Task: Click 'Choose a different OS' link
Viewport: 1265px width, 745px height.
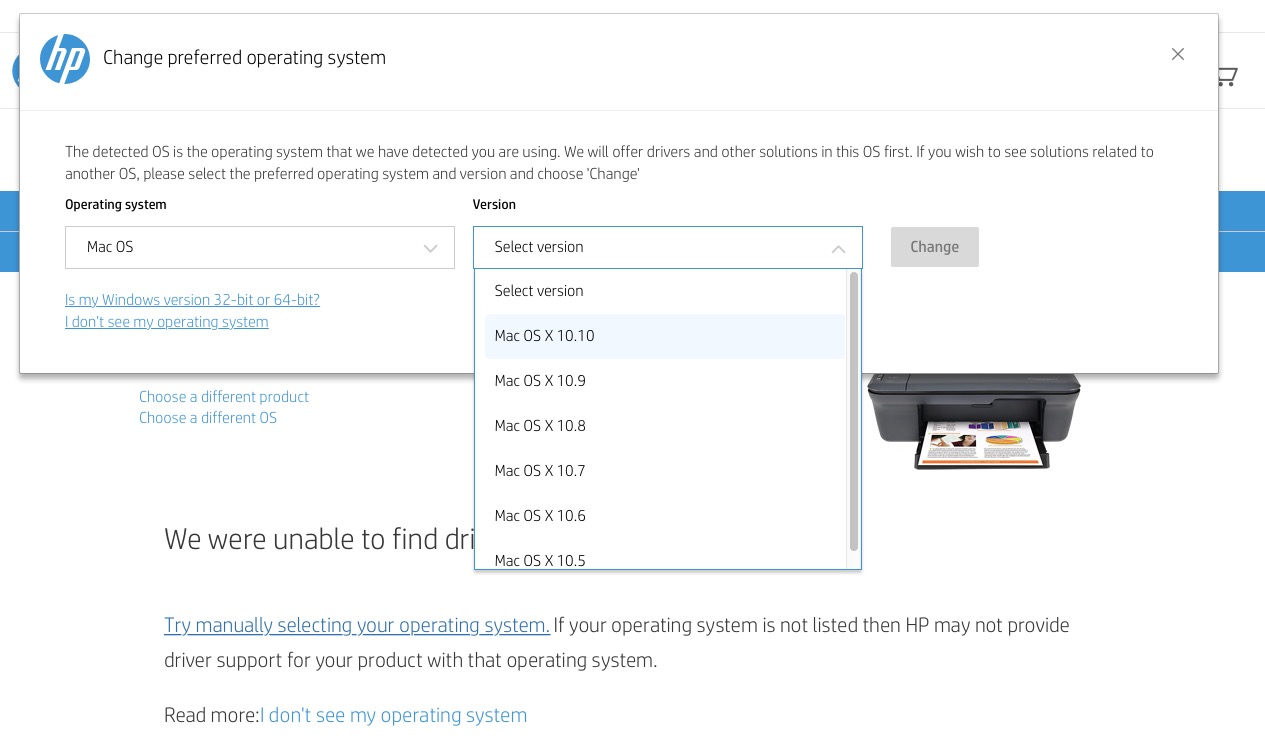Action: 208,418
